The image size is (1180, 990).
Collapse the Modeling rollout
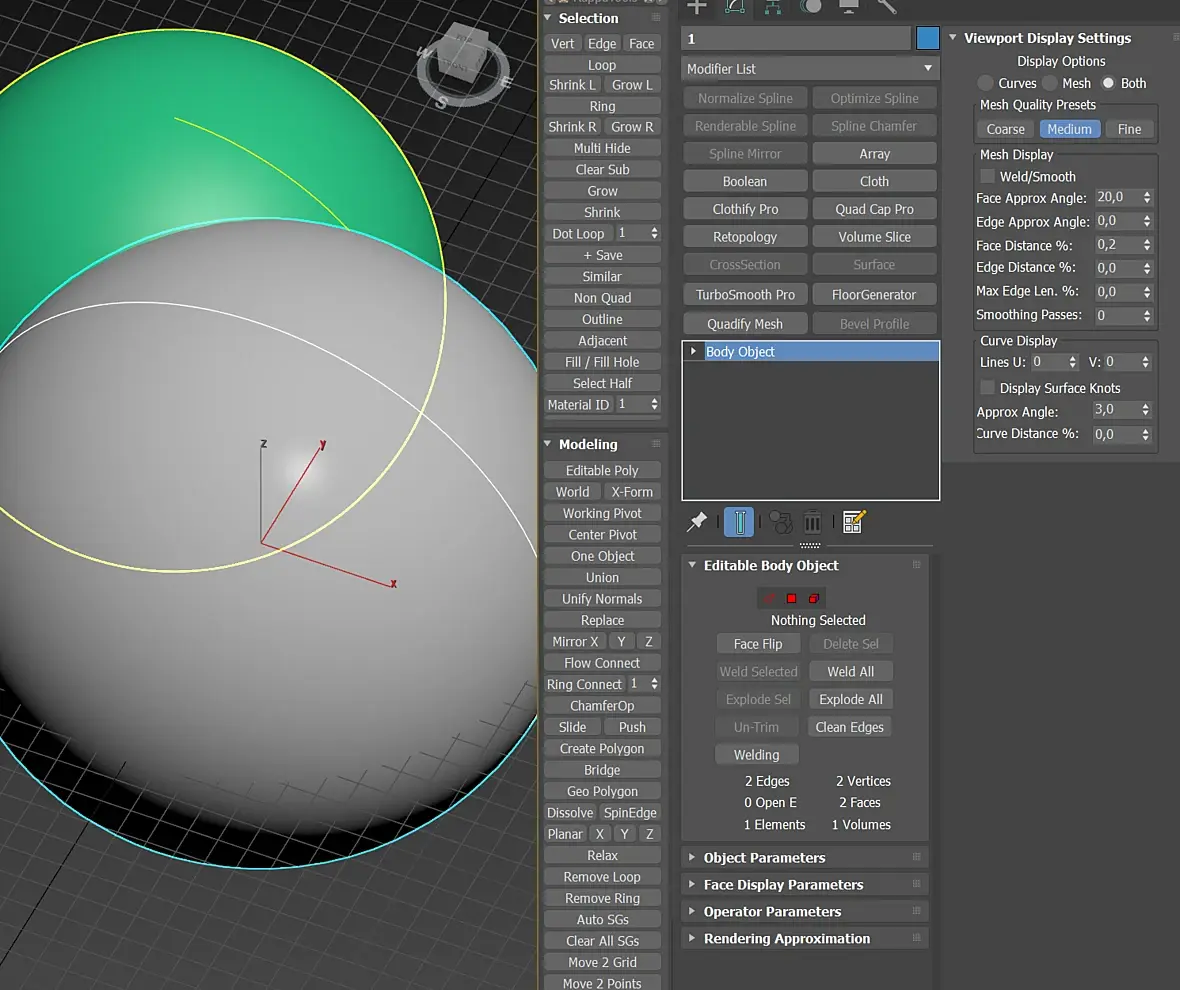(x=548, y=444)
